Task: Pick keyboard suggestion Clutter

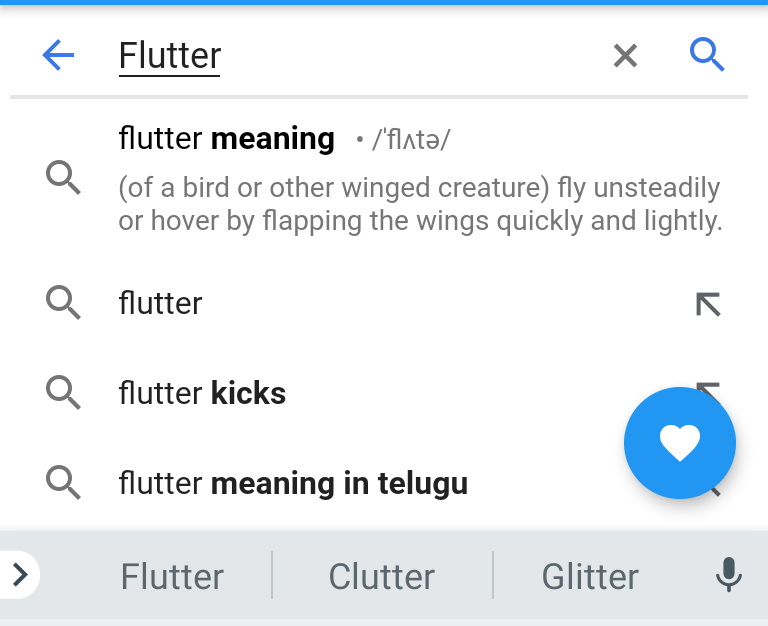Action: point(382,576)
